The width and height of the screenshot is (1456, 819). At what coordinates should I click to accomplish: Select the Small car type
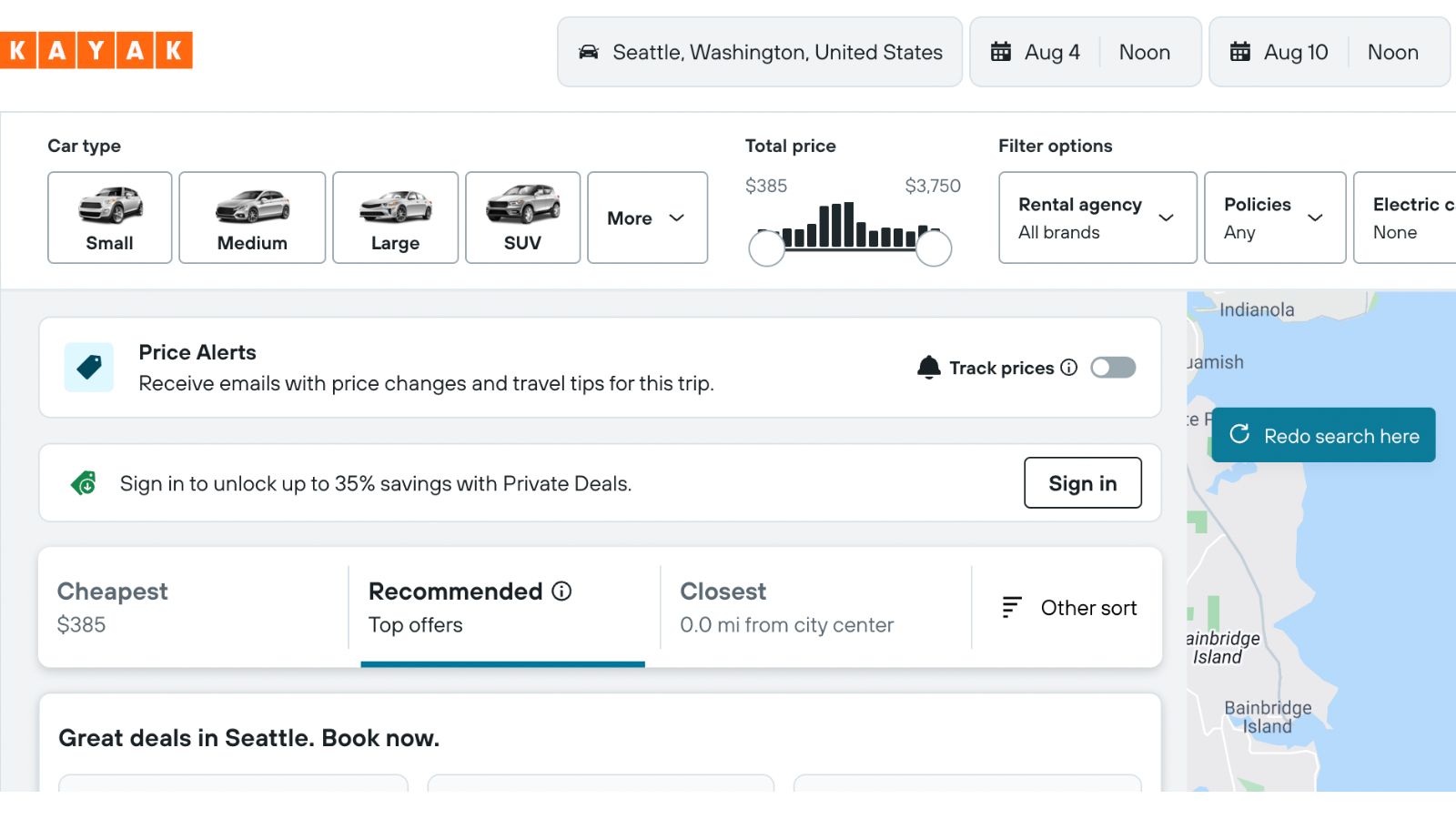109,217
